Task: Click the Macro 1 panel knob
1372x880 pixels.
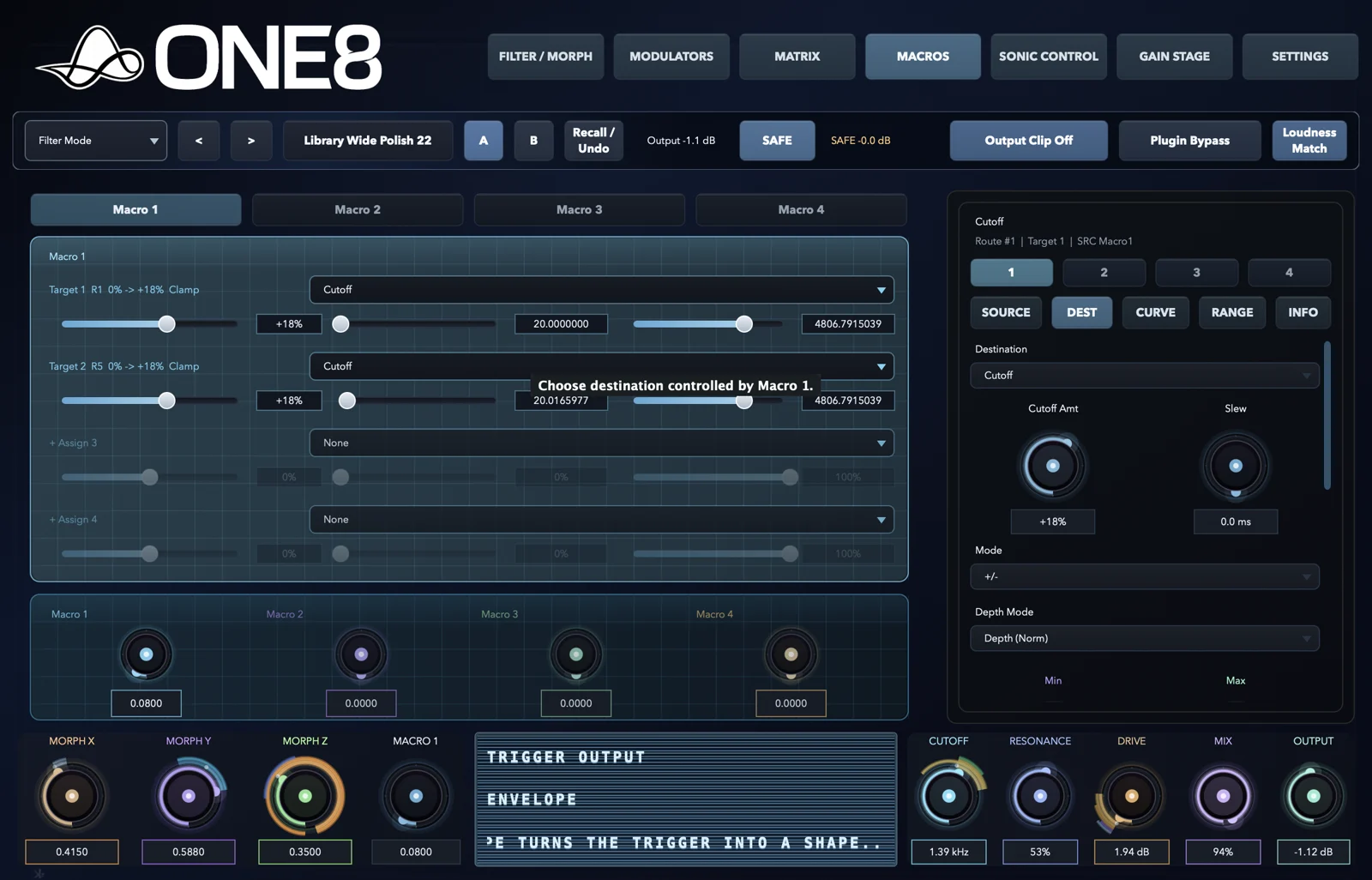Action: (146, 654)
